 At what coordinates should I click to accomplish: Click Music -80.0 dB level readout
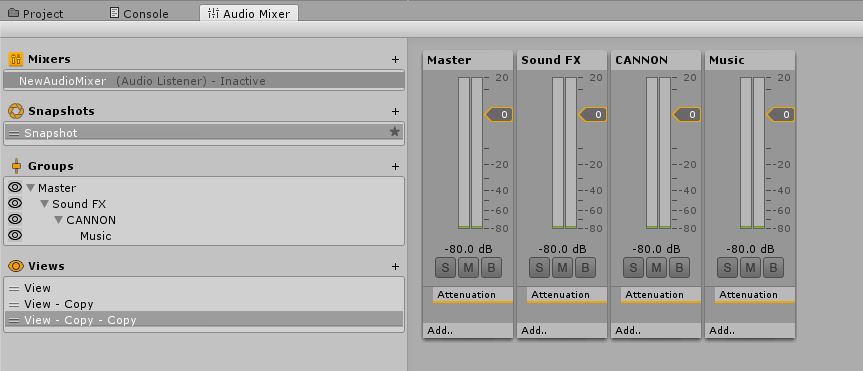click(750, 249)
